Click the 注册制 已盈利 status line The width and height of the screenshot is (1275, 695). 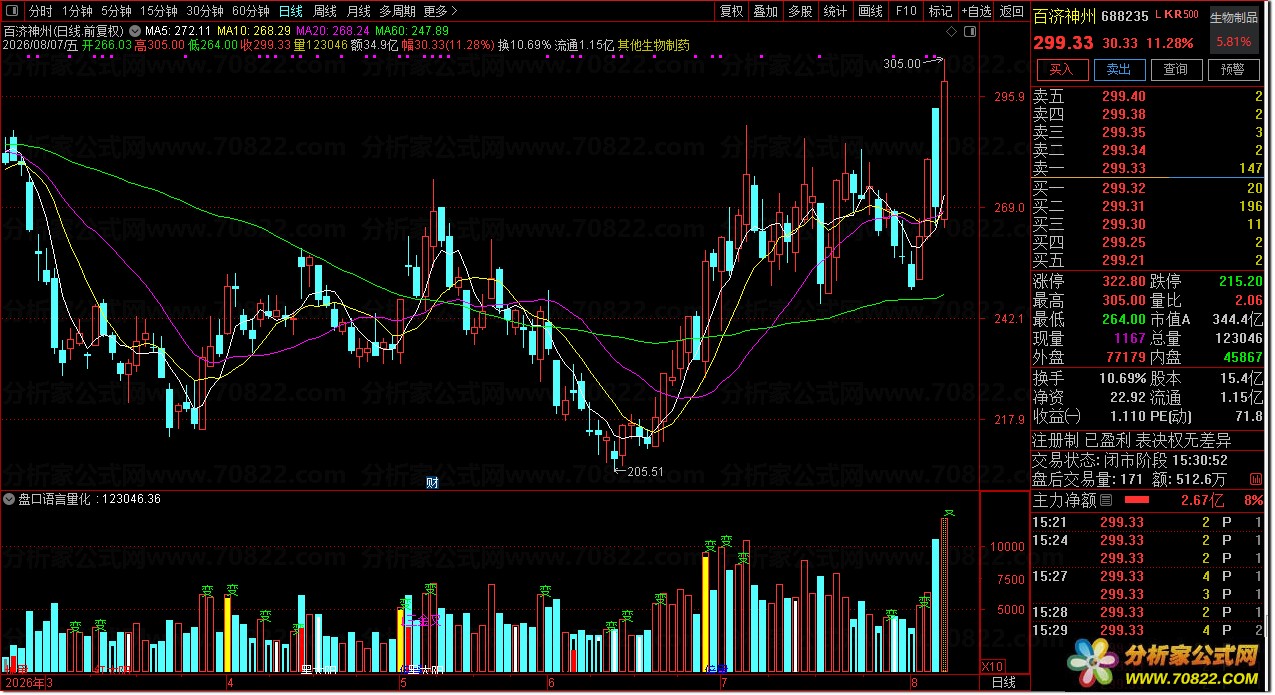(1132, 440)
